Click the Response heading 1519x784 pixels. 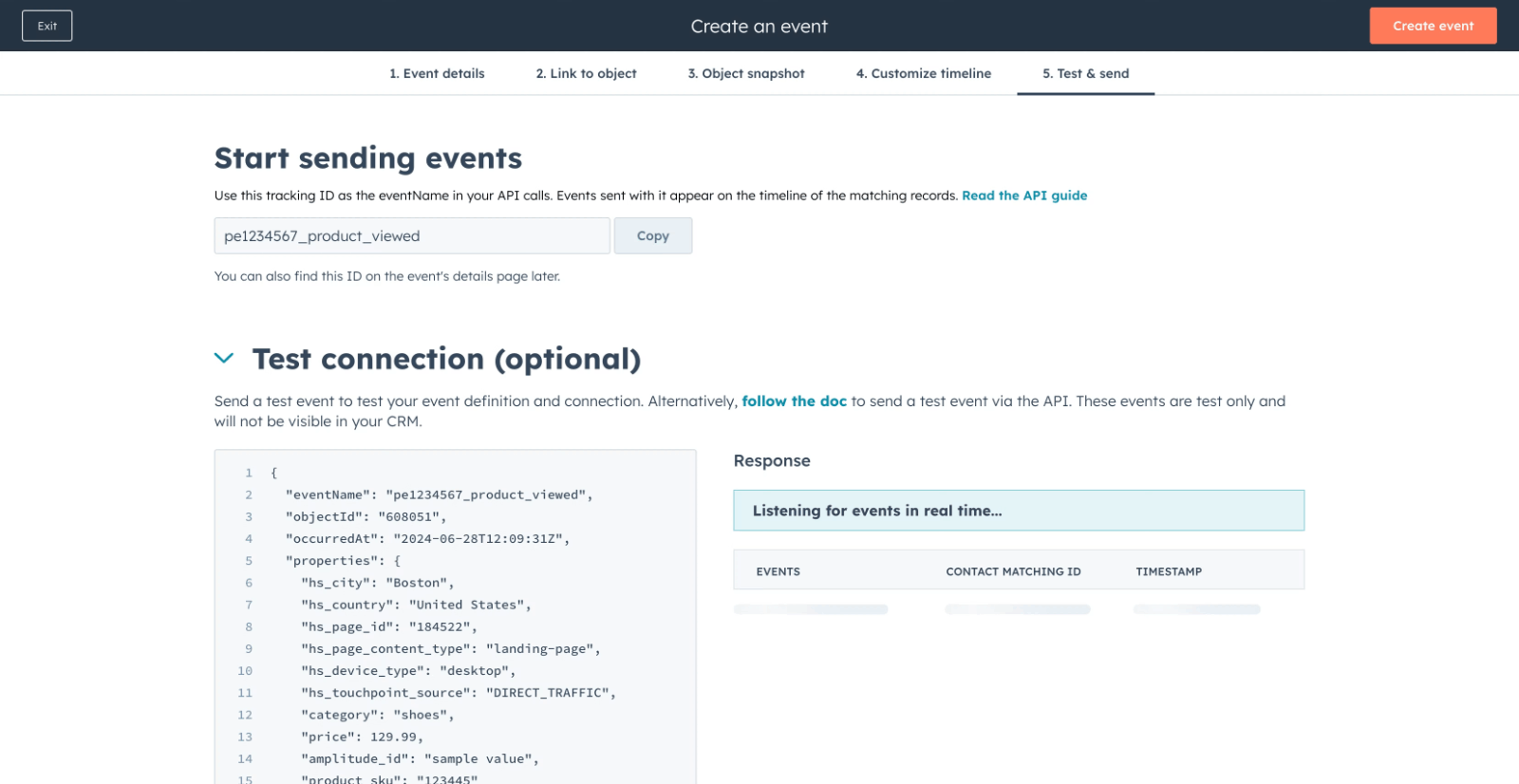[772, 460]
